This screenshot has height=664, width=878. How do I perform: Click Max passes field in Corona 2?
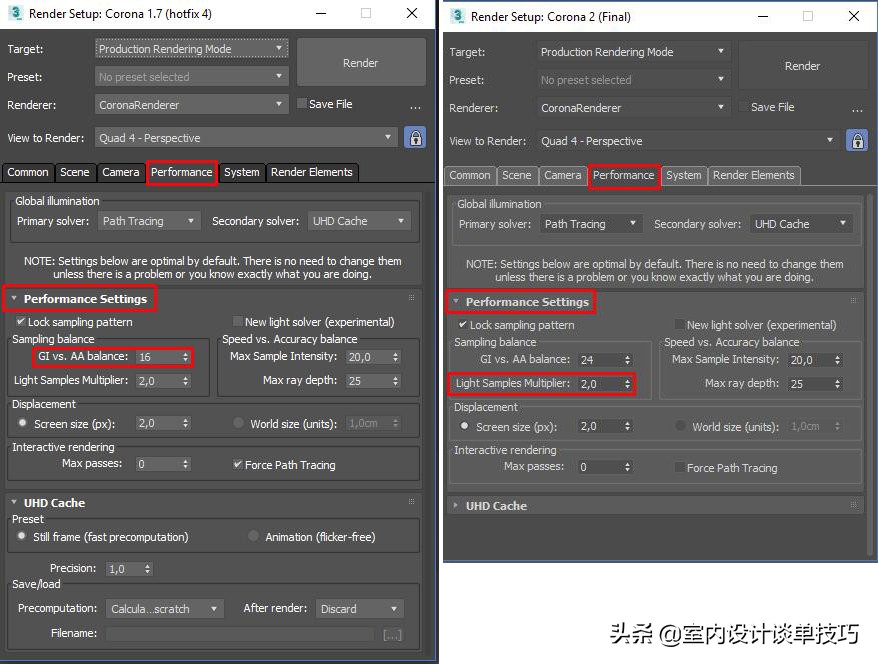(600, 467)
